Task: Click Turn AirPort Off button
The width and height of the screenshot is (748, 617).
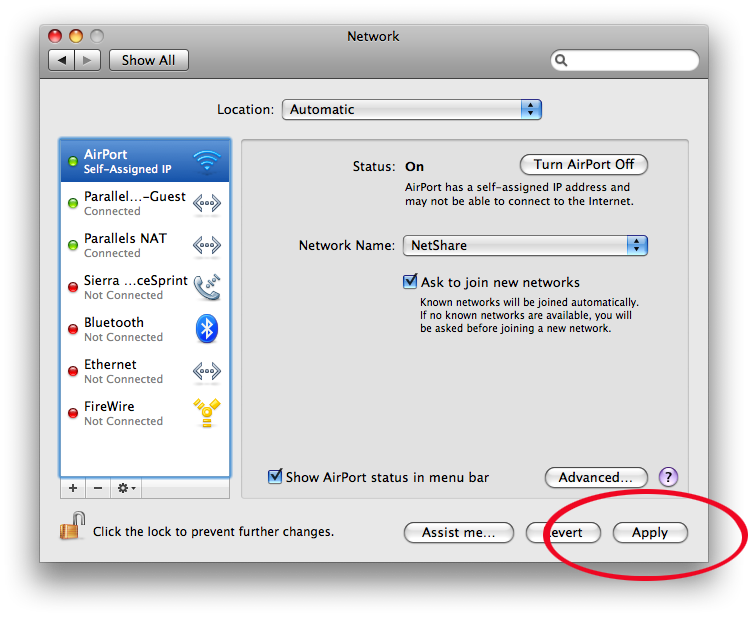Action: click(584, 165)
